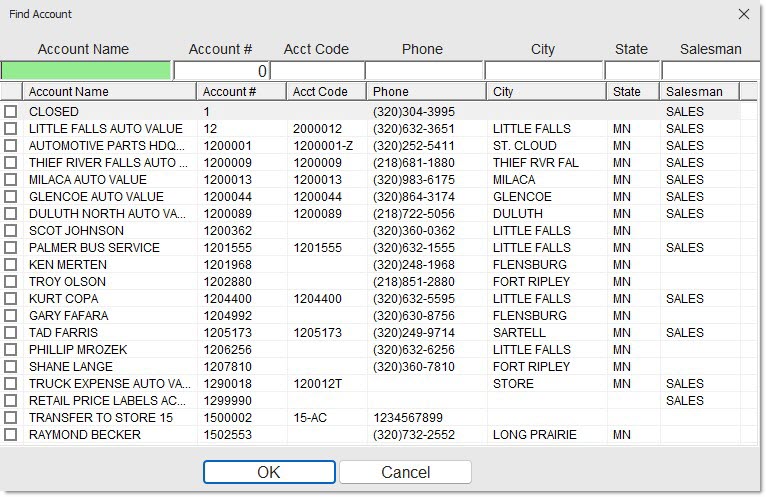Tick the checkbox beside MILACA AUTO VALUE

tap(11, 180)
